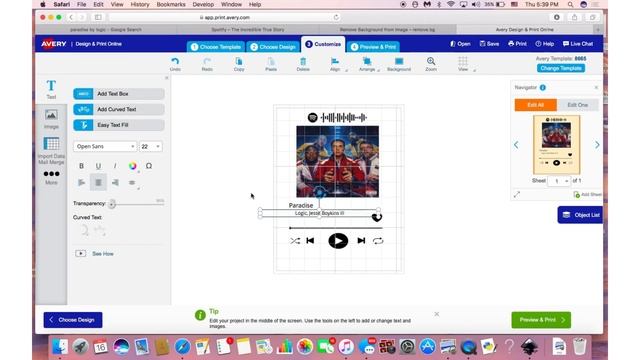Click the Copy toolbar icon
Viewport: 640px width, 360px height.
click(x=239, y=64)
